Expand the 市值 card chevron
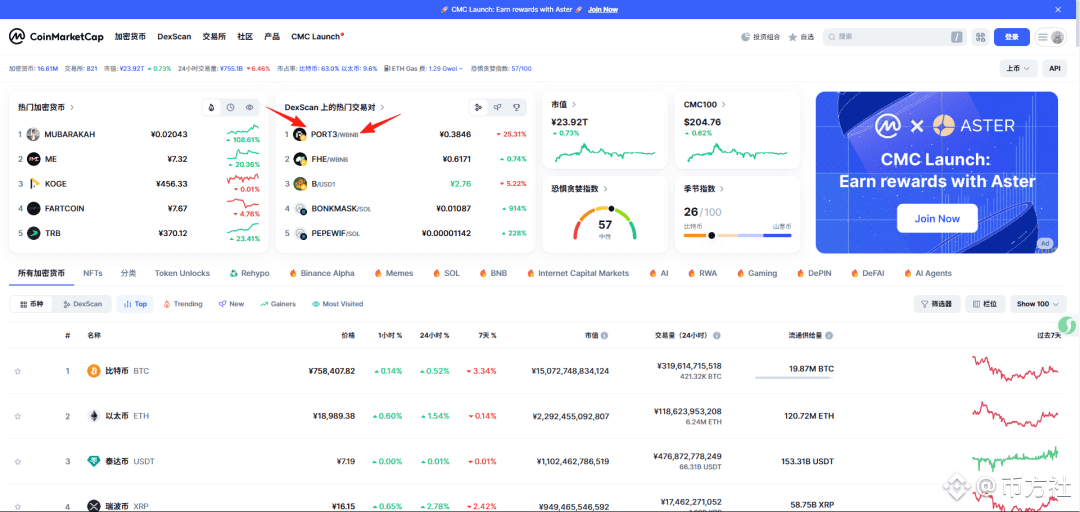Viewport: 1080px width, 512px height. pyautogui.click(x=574, y=105)
